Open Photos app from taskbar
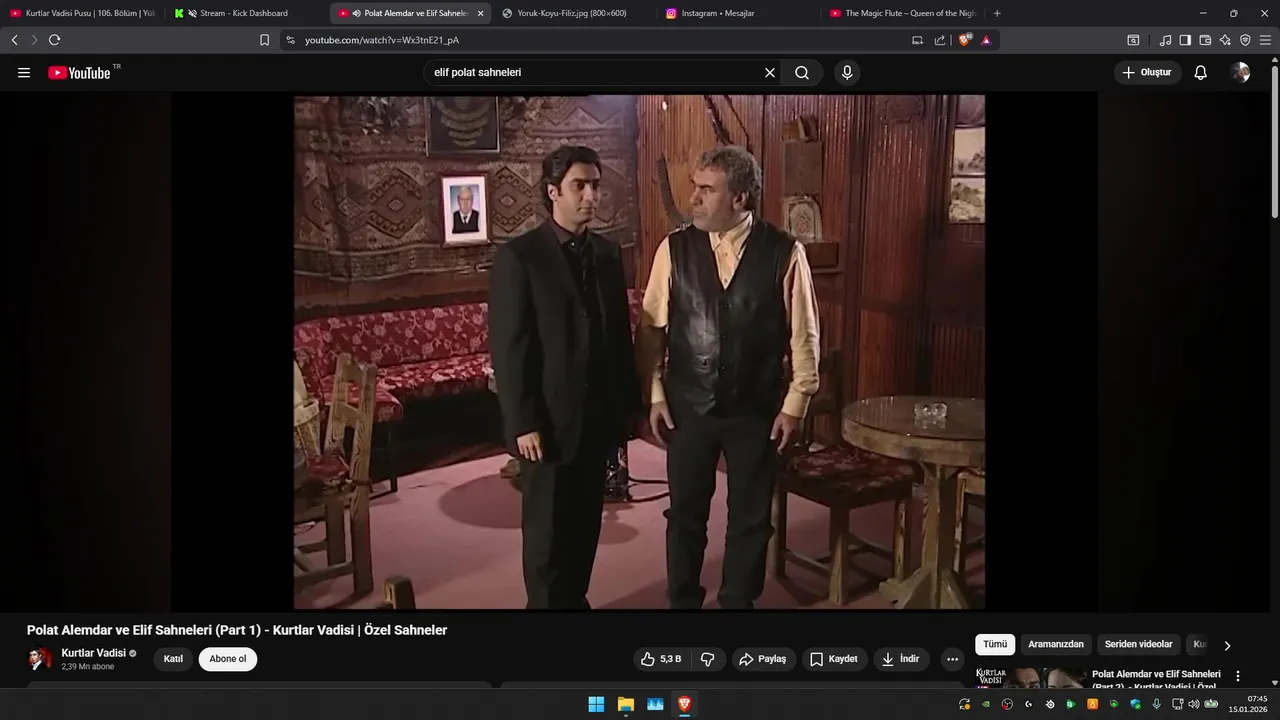1280x720 pixels. pyautogui.click(x=656, y=704)
